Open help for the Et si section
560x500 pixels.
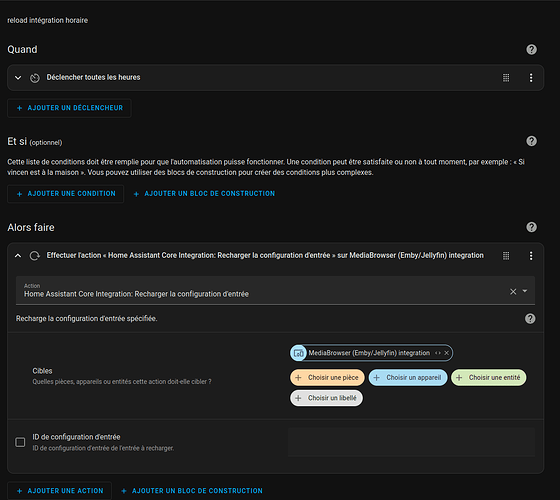tap(531, 141)
